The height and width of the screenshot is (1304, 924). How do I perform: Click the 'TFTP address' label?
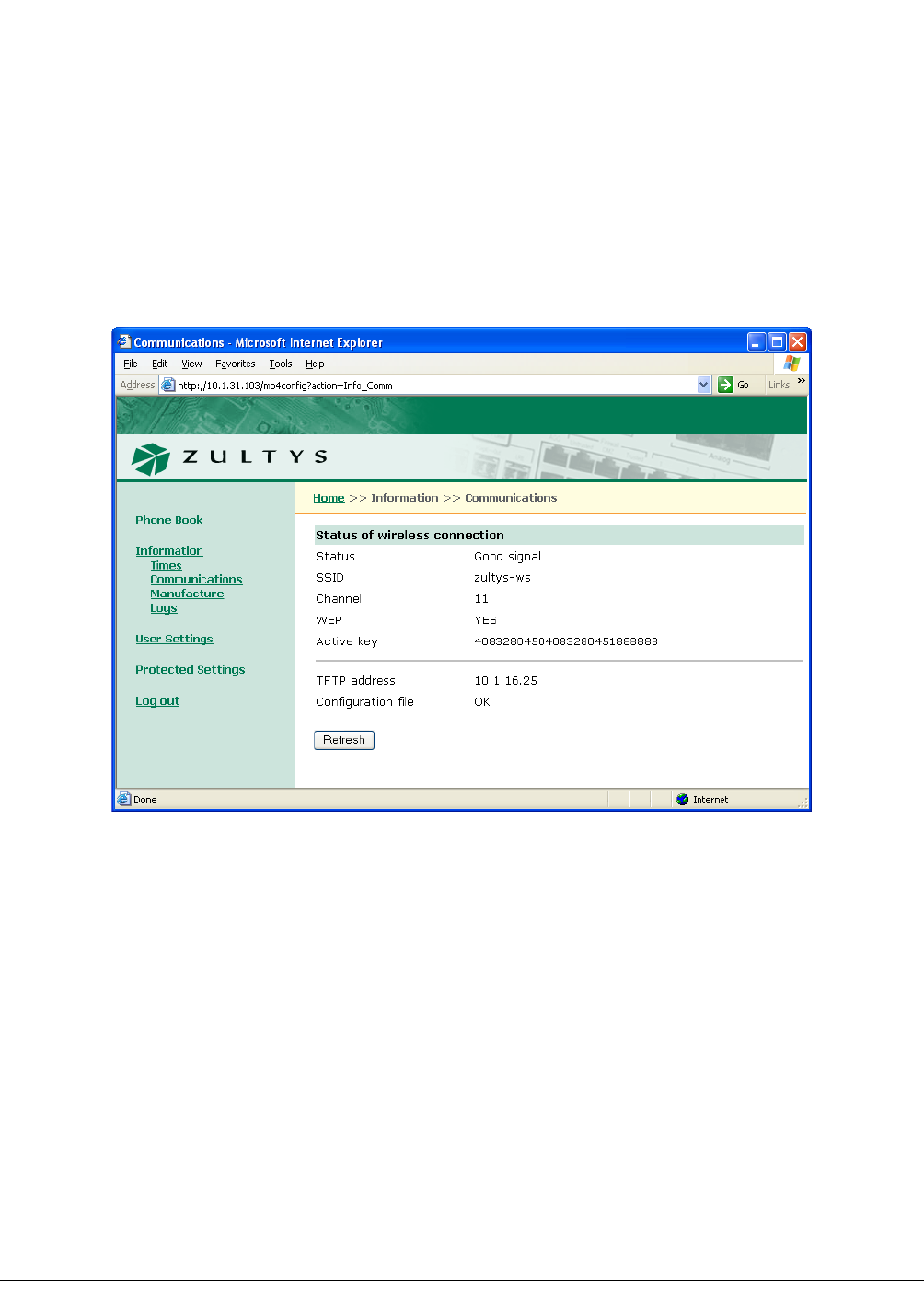[355, 681]
